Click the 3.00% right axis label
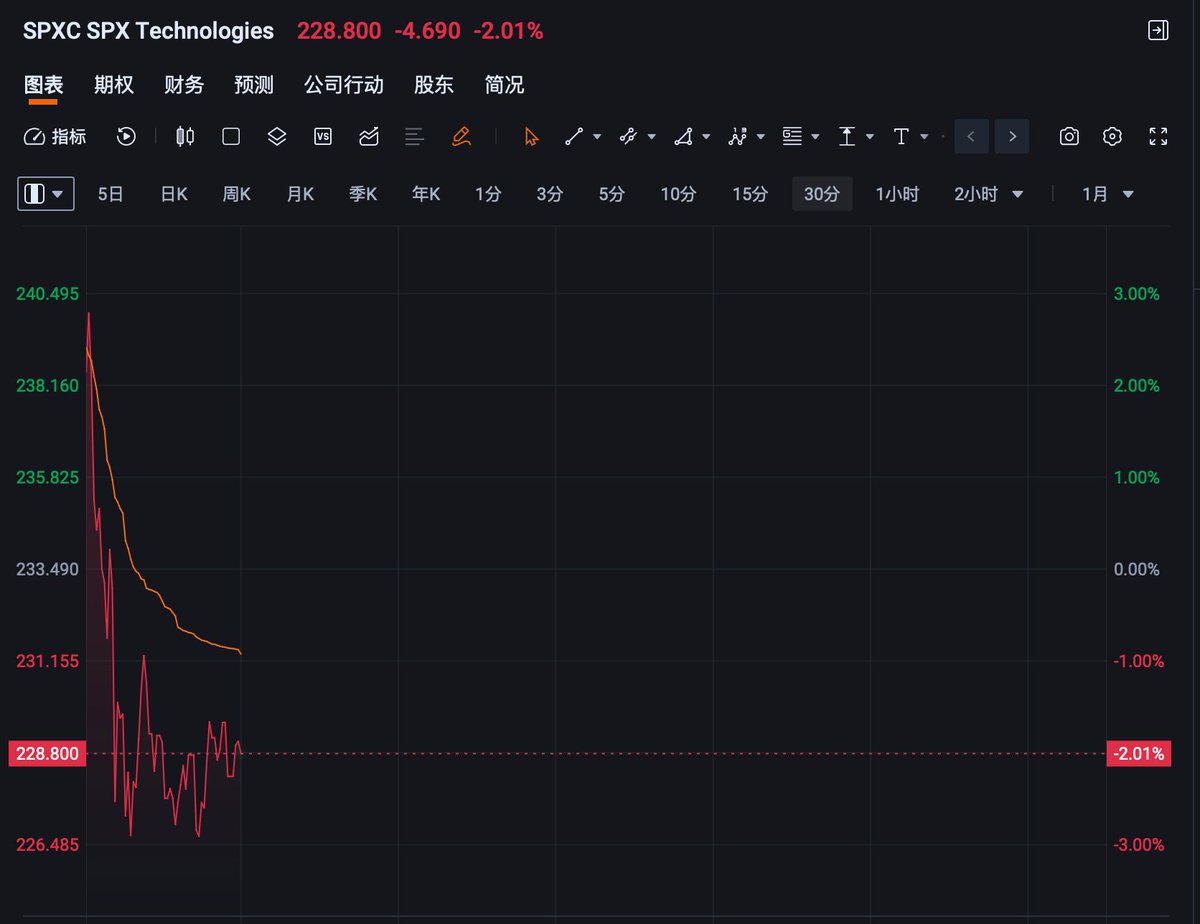 [1137, 294]
